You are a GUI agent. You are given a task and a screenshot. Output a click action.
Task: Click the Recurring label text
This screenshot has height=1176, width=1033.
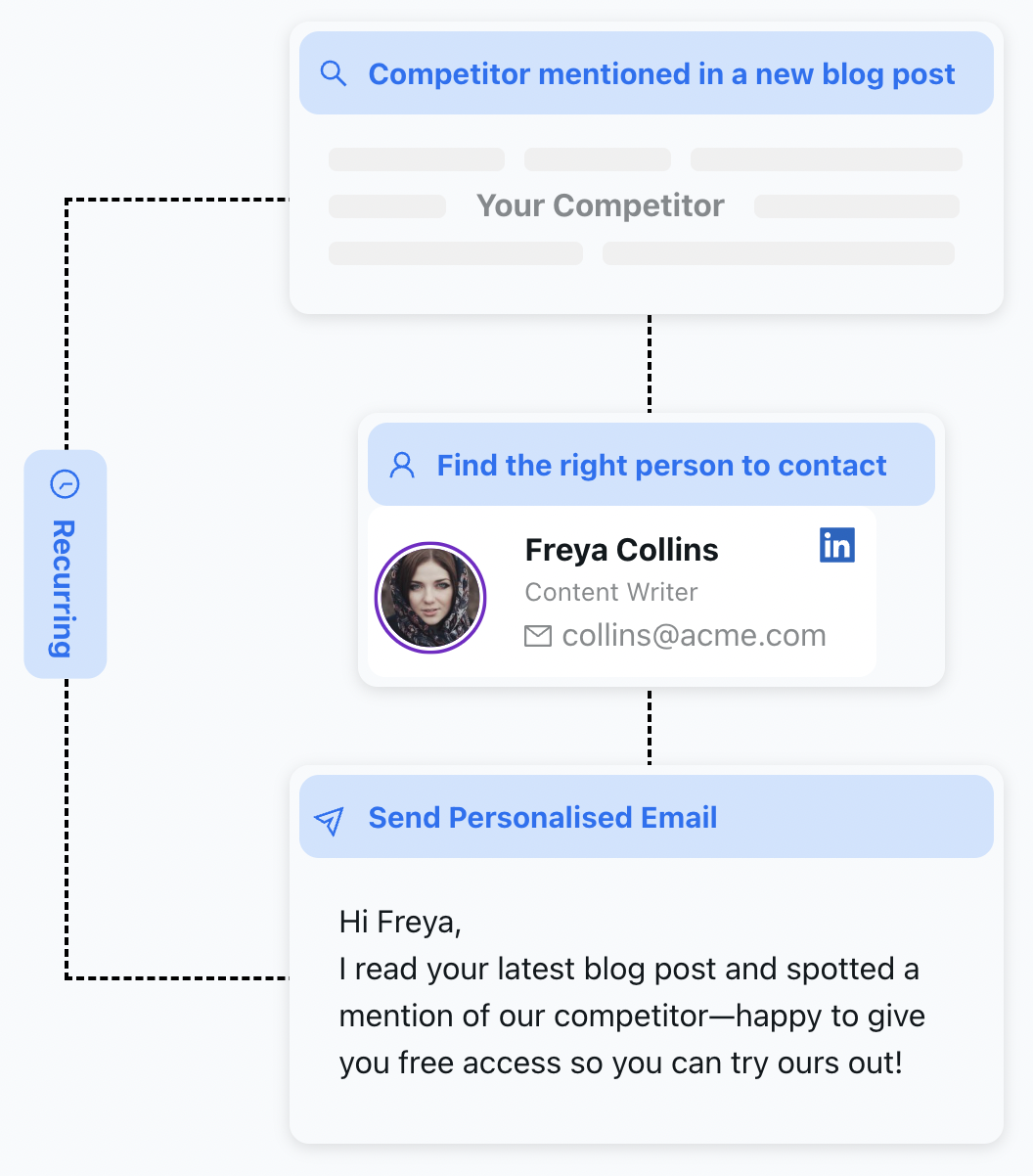coord(64,589)
